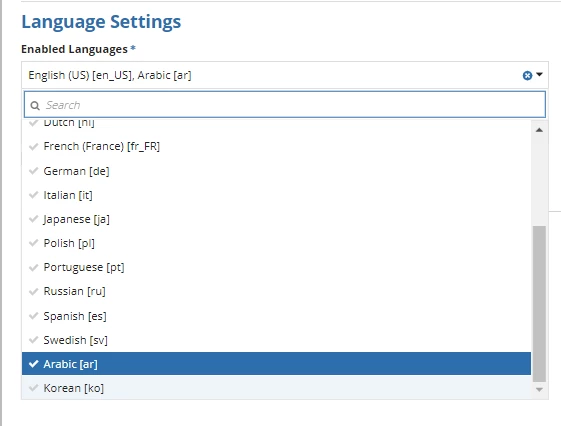561x426 pixels.
Task: Select Polish [pl] option
Action: point(276,243)
